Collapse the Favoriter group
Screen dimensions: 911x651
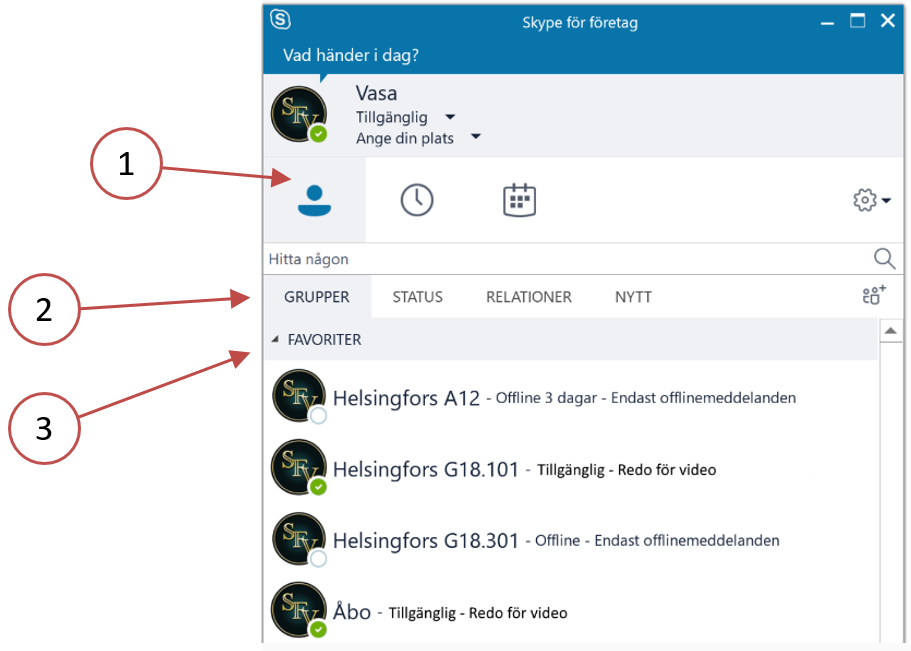click(276, 340)
